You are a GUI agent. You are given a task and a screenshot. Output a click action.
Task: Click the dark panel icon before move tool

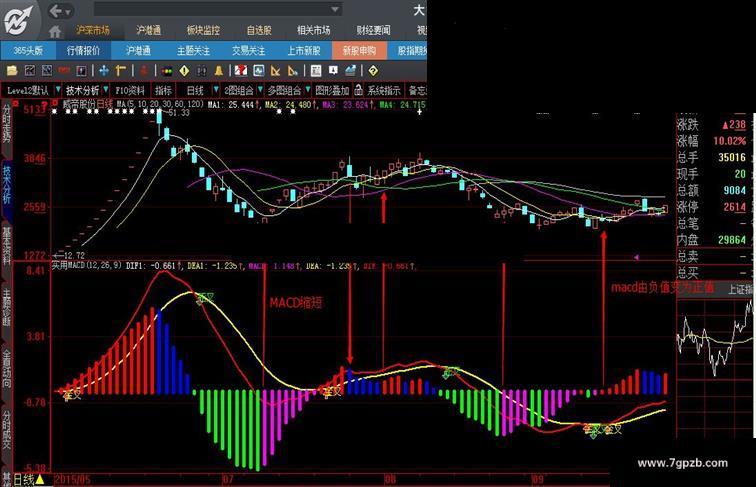click(81, 71)
